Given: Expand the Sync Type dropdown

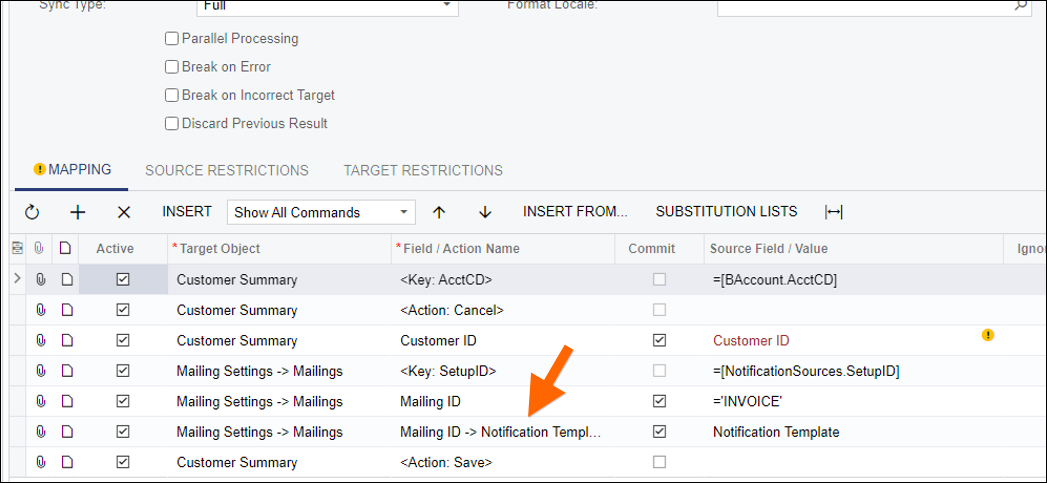Looking at the screenshot, I should 446,5.
